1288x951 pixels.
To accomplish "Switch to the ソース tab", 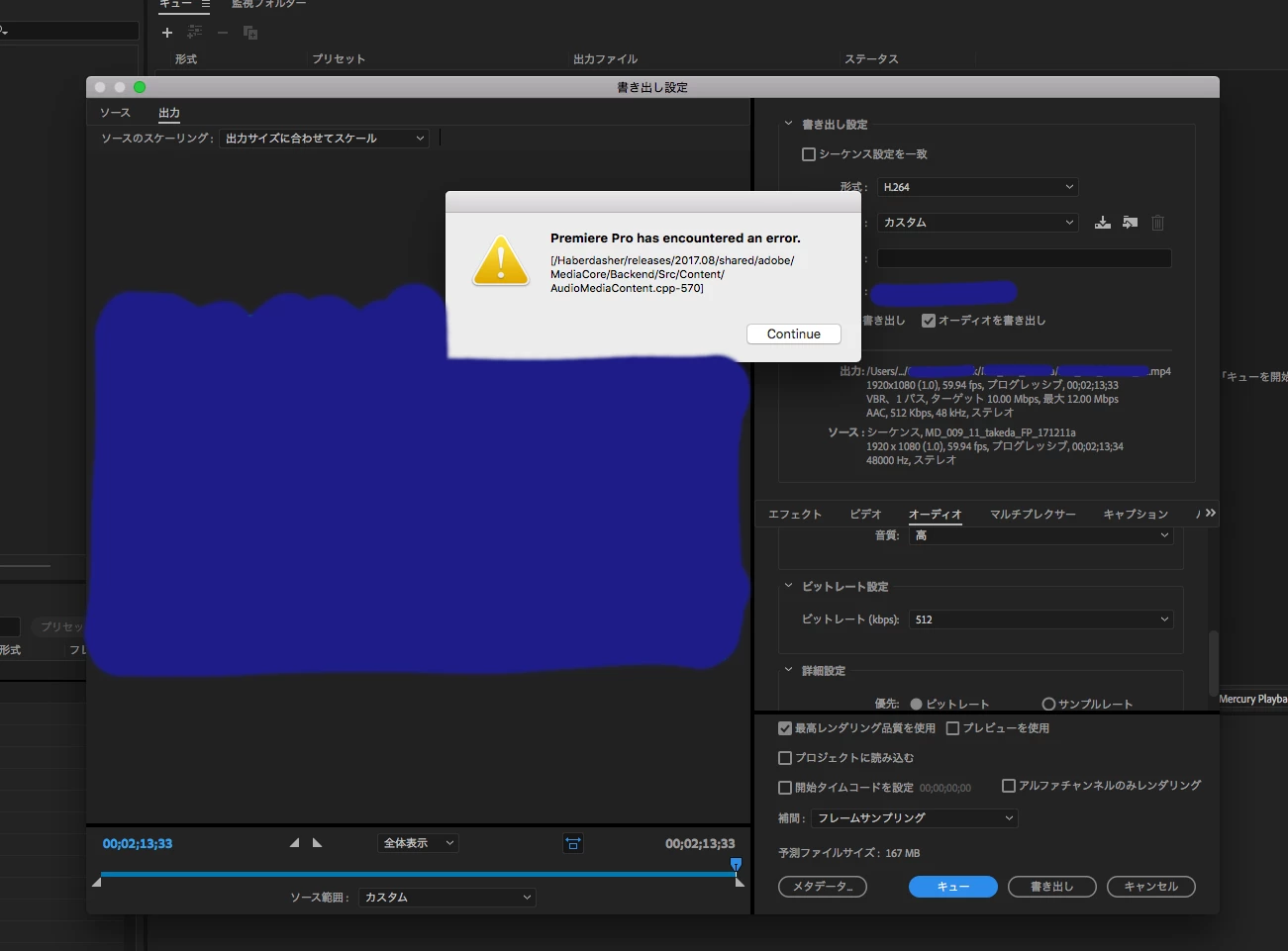I will [115, 113].
